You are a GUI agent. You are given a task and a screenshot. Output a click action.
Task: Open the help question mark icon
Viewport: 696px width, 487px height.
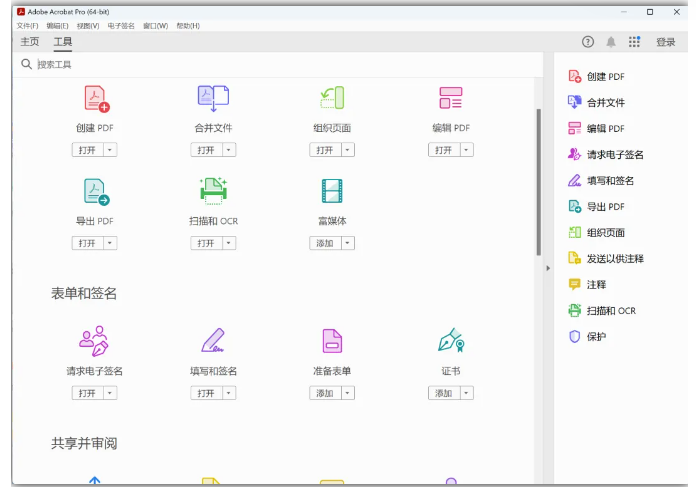pyautogui.click(x=588, y=42)
